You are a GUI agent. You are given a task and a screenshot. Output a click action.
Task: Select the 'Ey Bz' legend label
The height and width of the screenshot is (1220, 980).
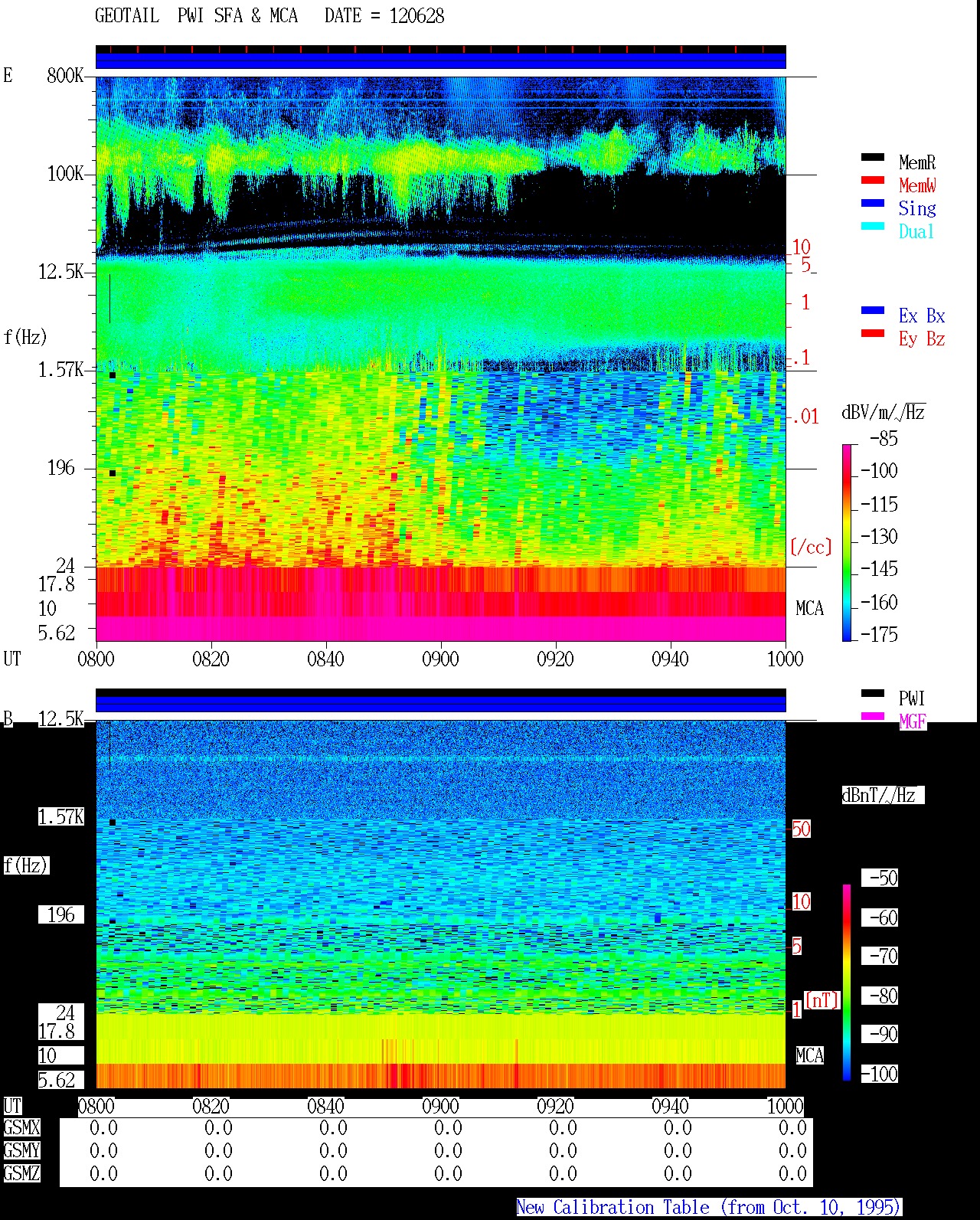tap(922, 339)
